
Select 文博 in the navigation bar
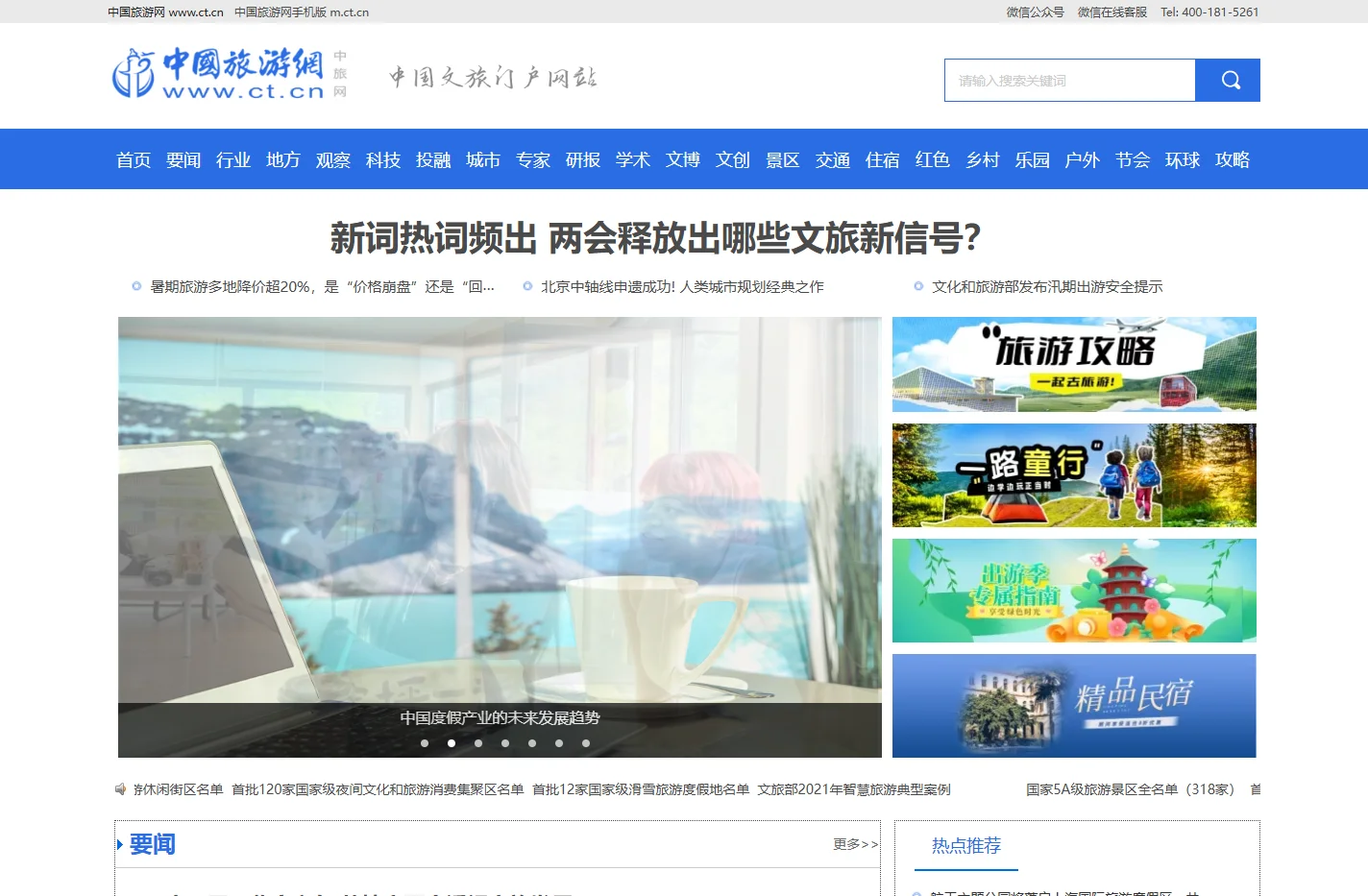[x=683, y=160]
